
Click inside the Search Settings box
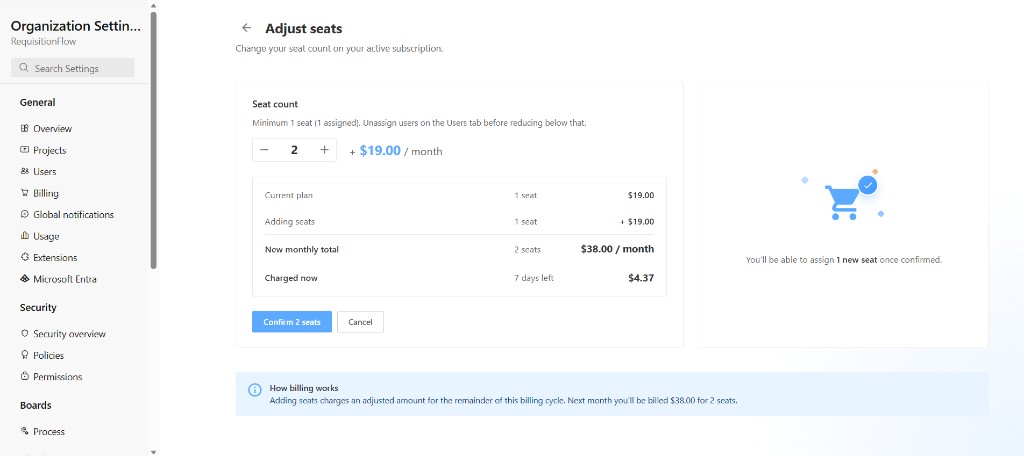pyautogui.click(x=72, y=68)
